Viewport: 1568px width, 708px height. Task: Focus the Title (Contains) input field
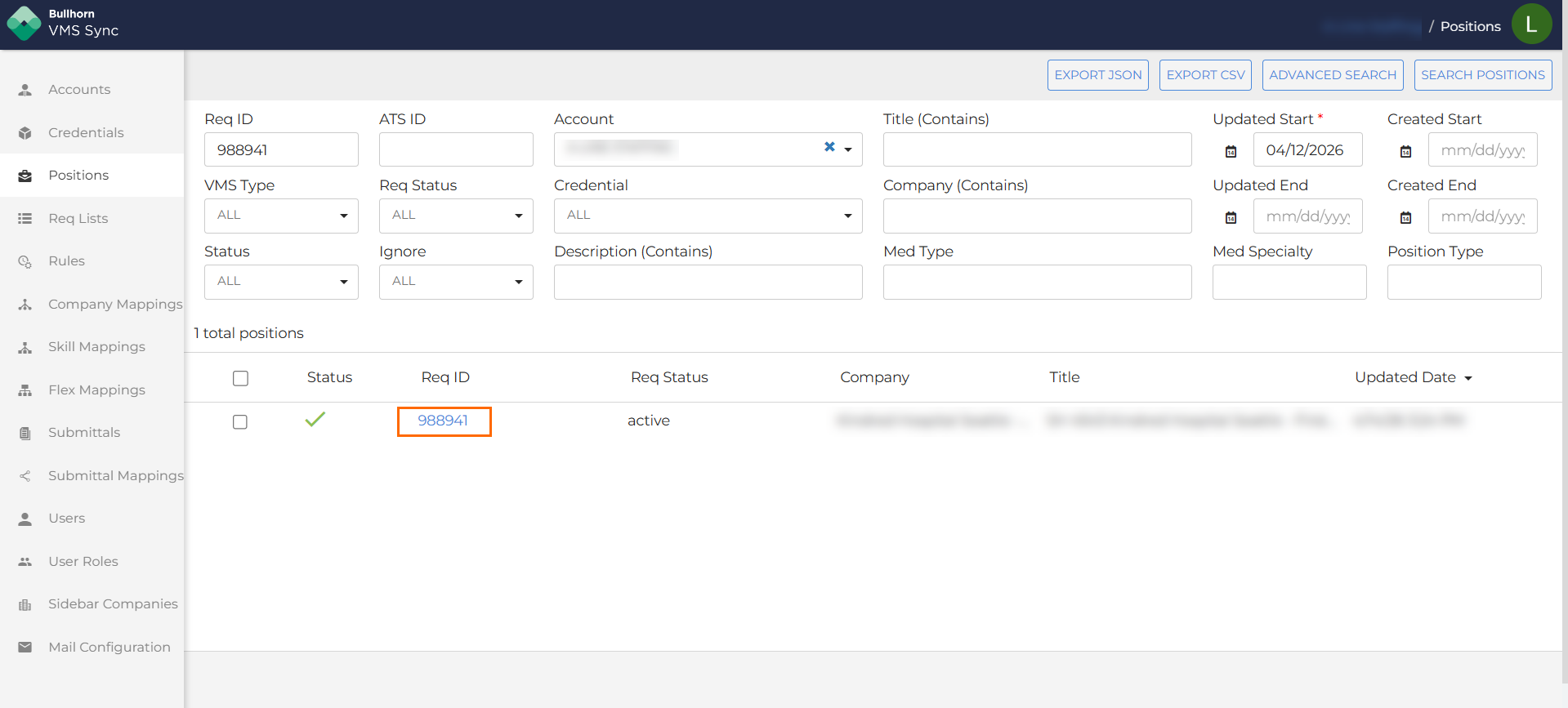1037,150
